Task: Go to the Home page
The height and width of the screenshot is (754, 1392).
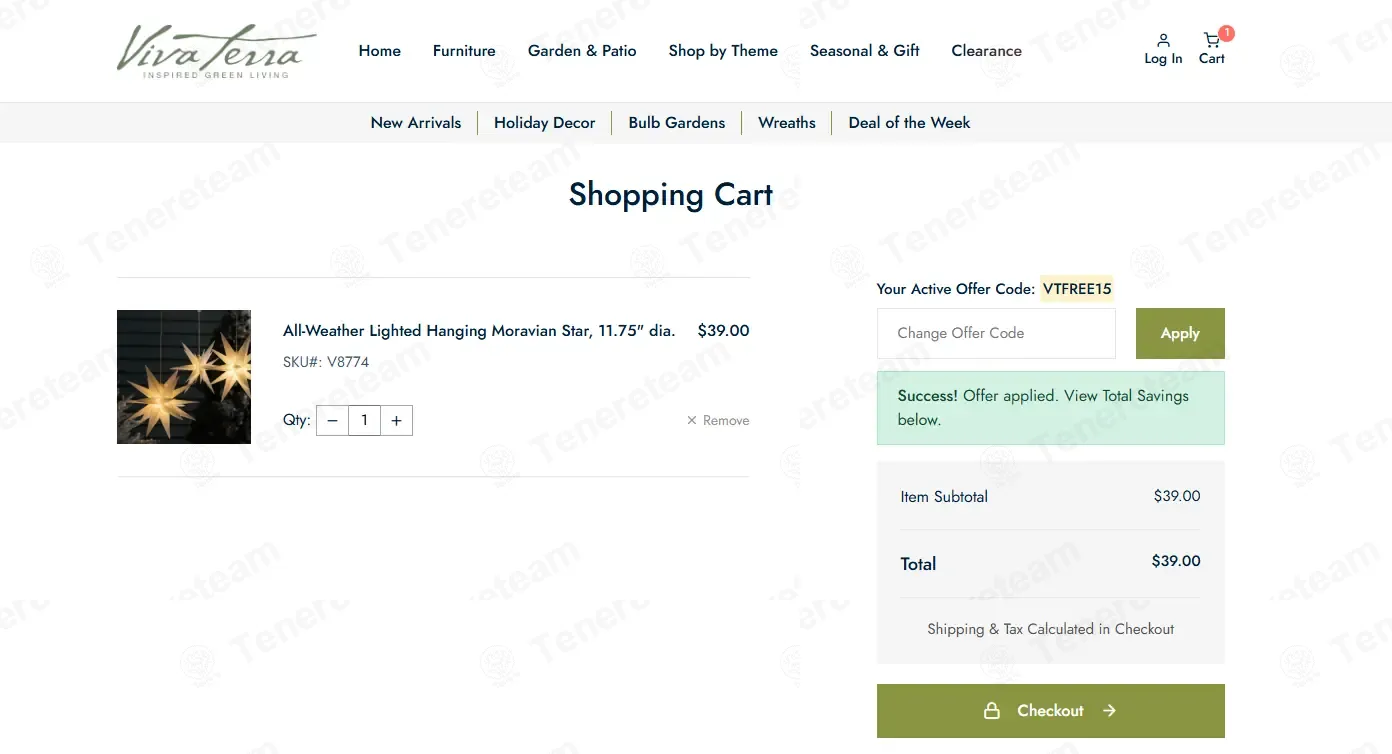Action: point(380,51)
